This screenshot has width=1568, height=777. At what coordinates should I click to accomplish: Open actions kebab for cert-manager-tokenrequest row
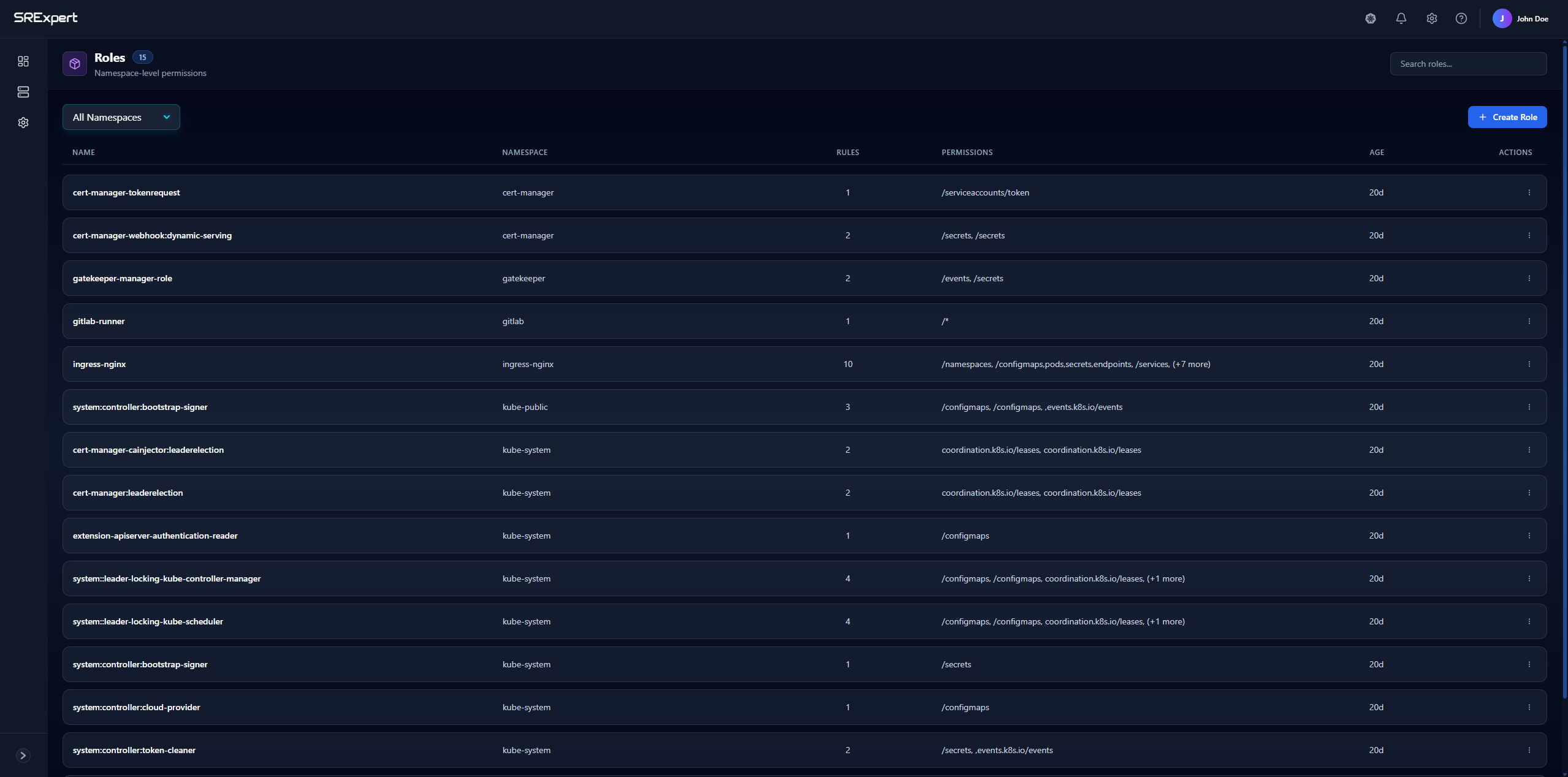point(1529,192)
